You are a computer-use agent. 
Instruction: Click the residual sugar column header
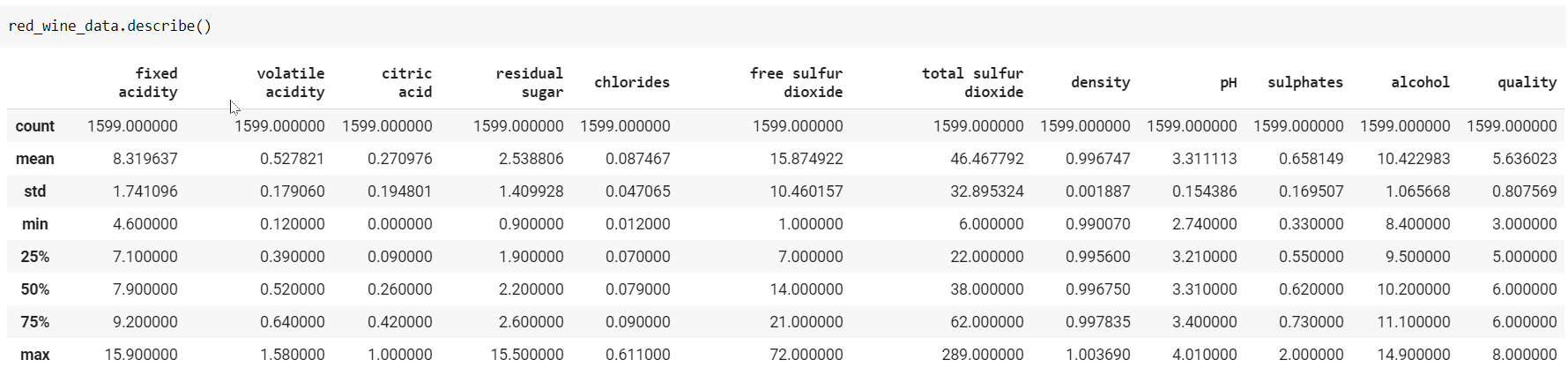pyautogui.click(x=529, y=82)
